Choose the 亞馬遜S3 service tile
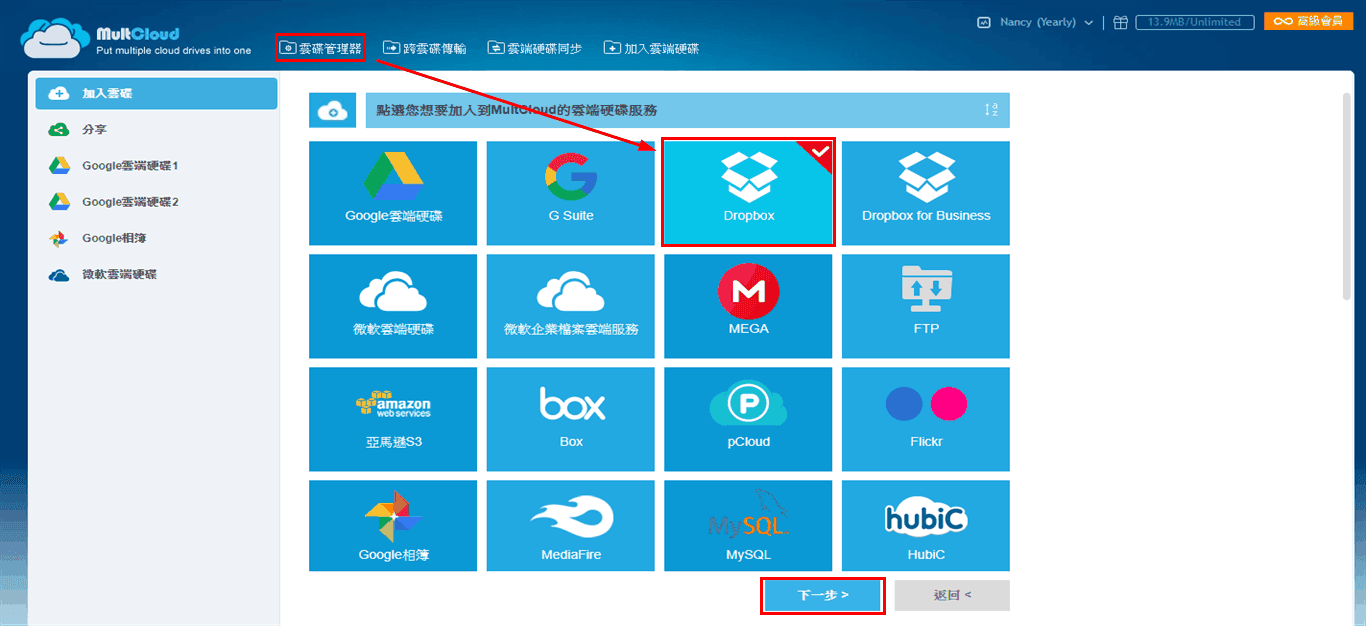Viewport: 1366px width, 626px height. pyautogui.click(x=393, y=419)
